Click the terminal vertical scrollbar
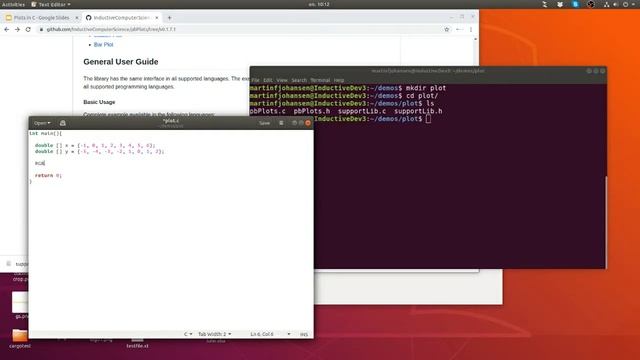 point(606,222)
